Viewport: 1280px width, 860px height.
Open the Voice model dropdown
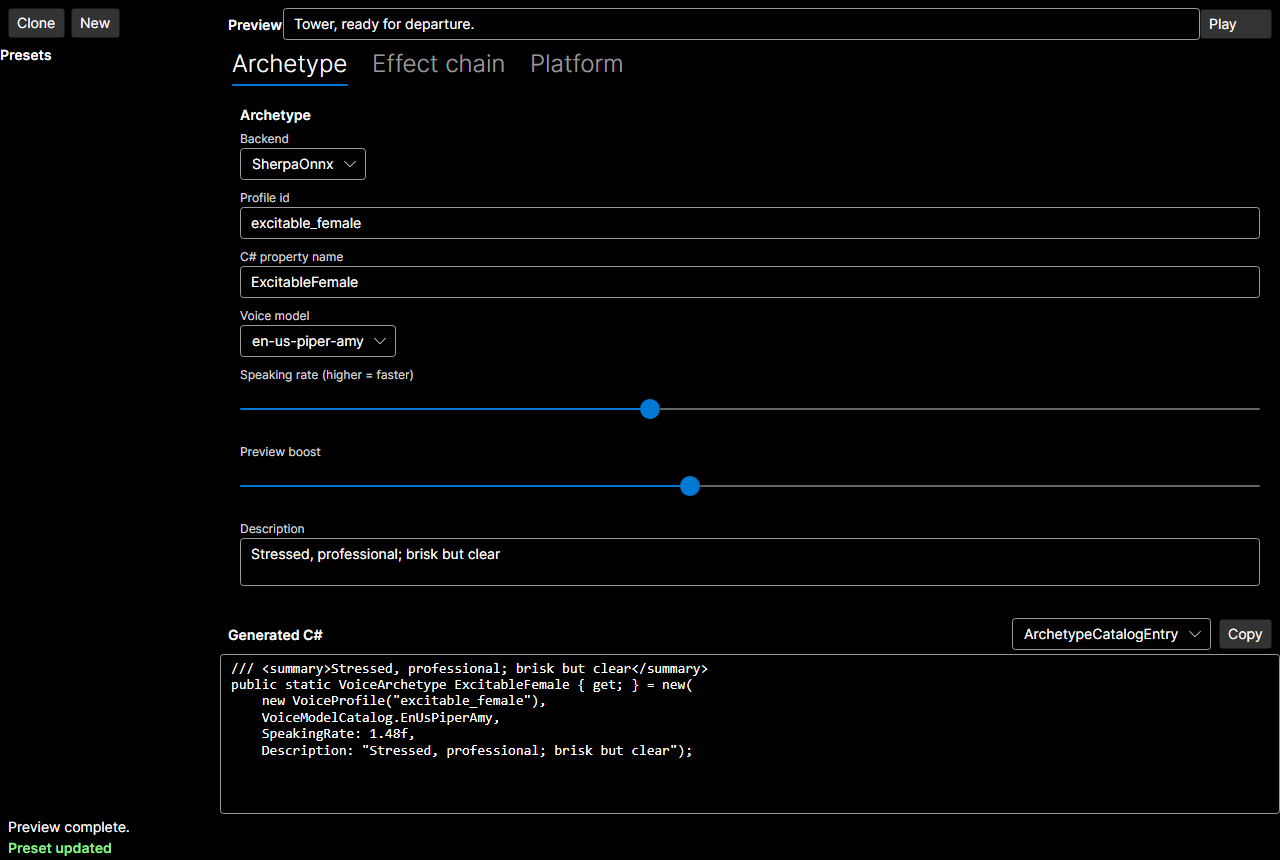318,341
